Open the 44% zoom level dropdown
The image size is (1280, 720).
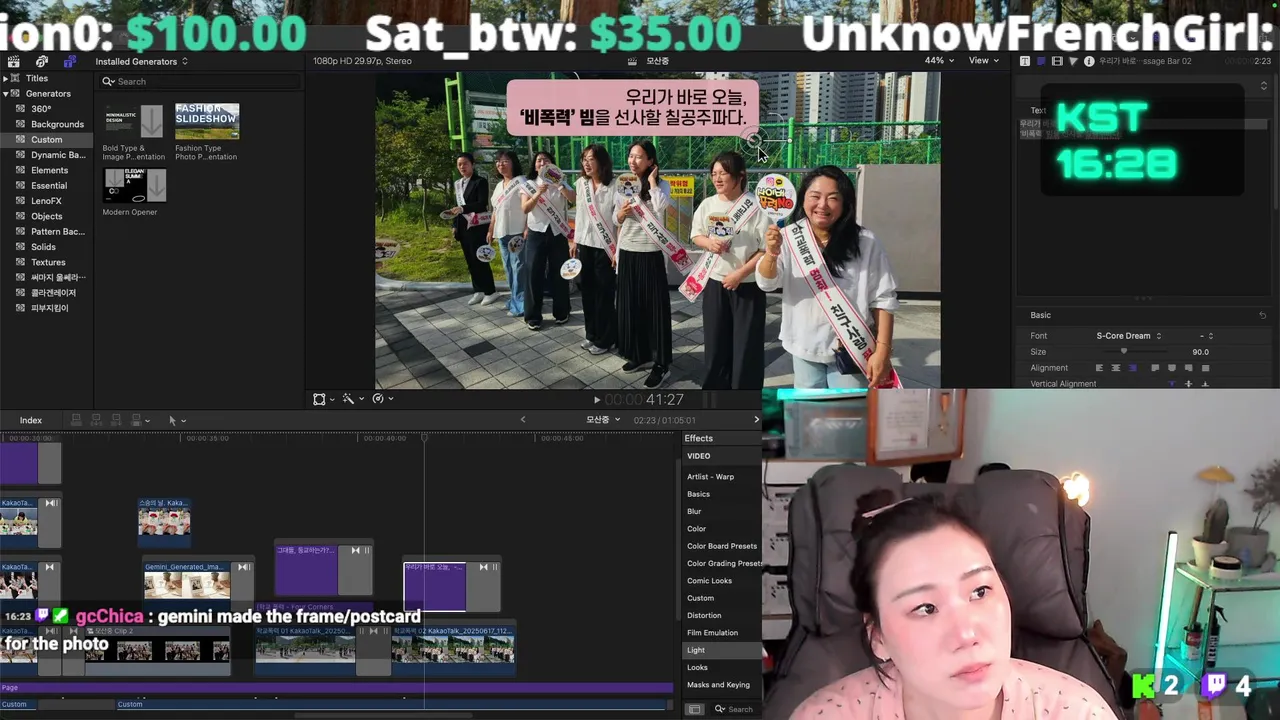pos(938,60)
